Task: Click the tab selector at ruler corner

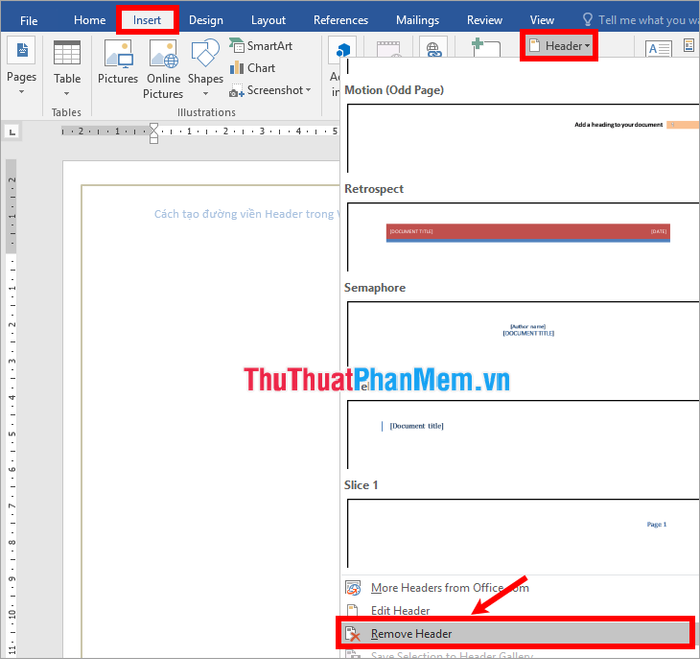Action: [x=12, y=130]
